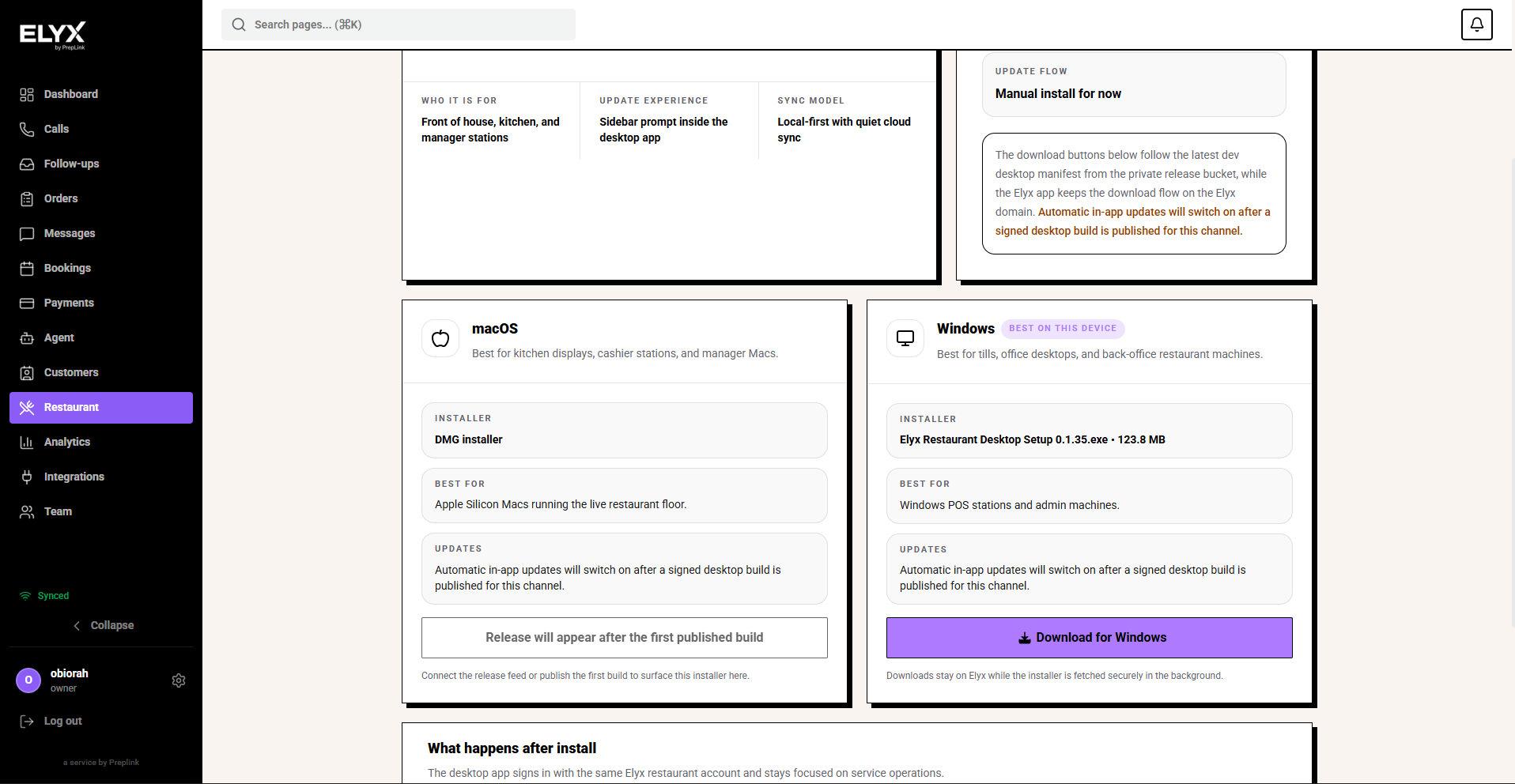Click the obiorah username text
The width and height of the screenshot is (1515, 784).
tap(70, 674)
